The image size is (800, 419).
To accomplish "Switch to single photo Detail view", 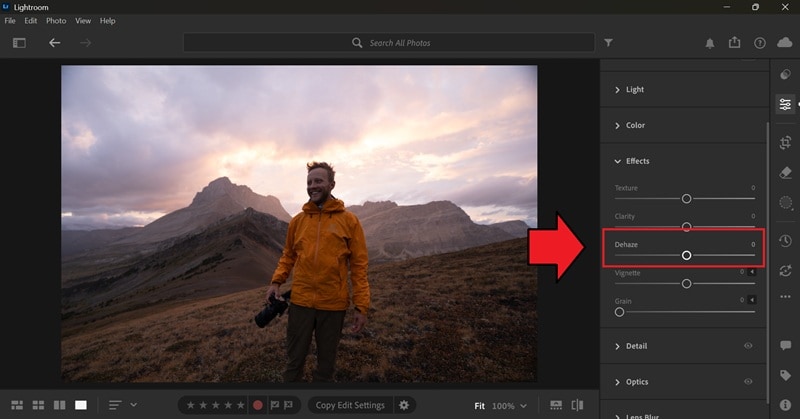I will [x=81, y=405].
